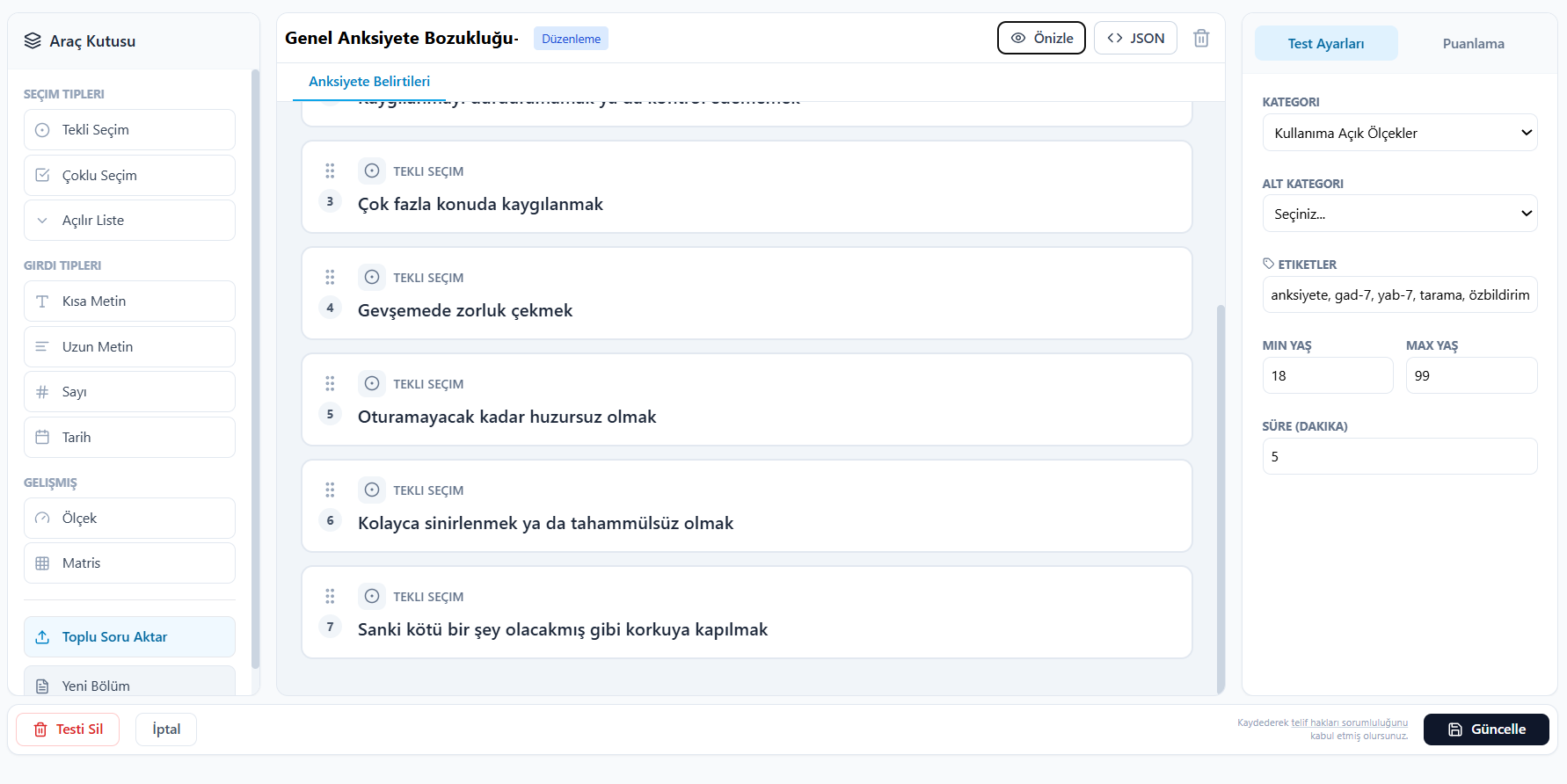
Task: Add a Tekli Seçim radio question
Action: 129,129
